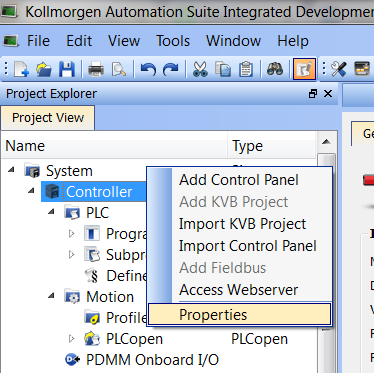Image resolution: width=374 pixels, height=373 pixels.
Task: Click the Controller node icon
Action: tap(52, 192)
